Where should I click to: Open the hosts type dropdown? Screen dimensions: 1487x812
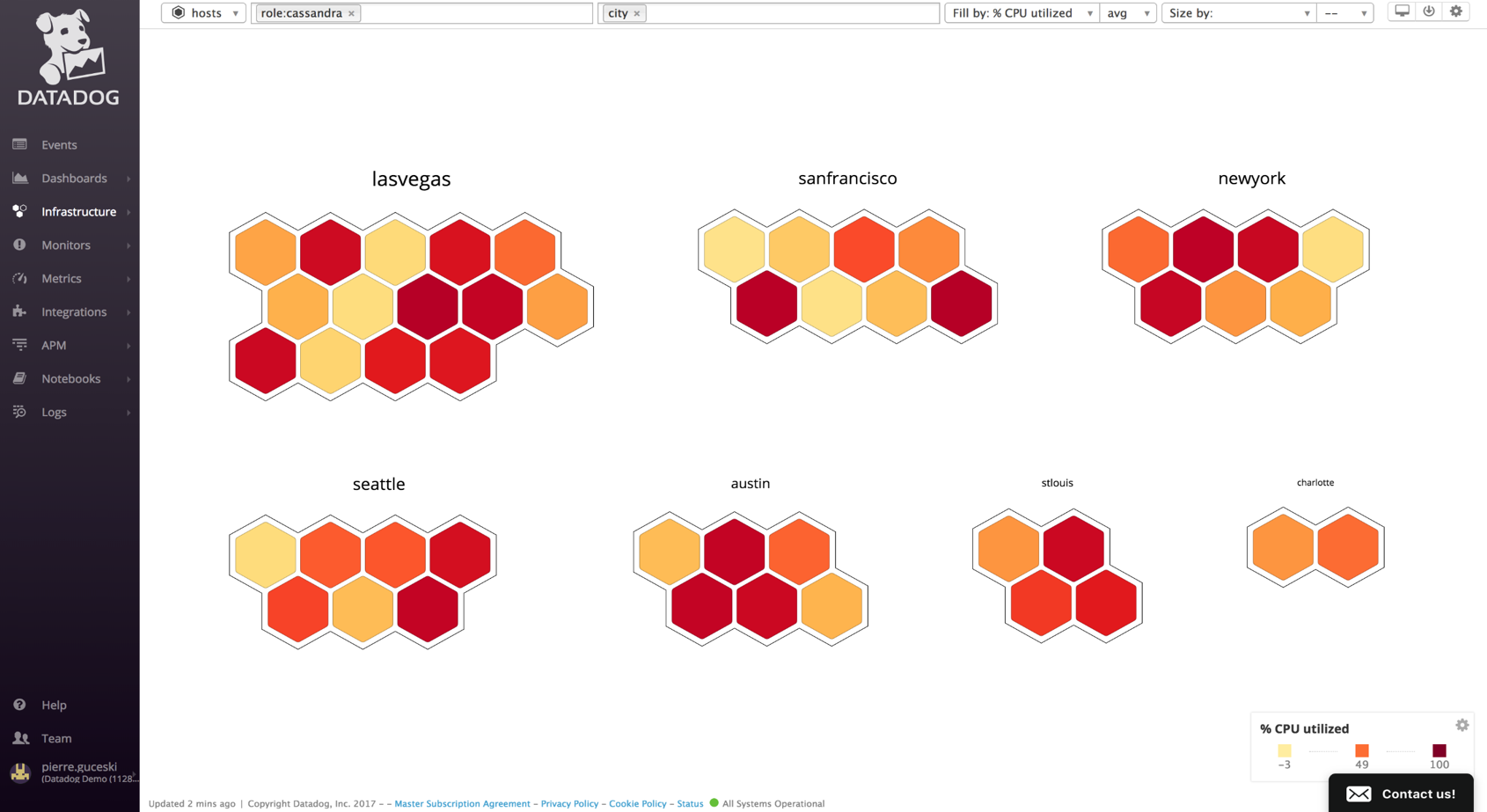tap(203, 13)
